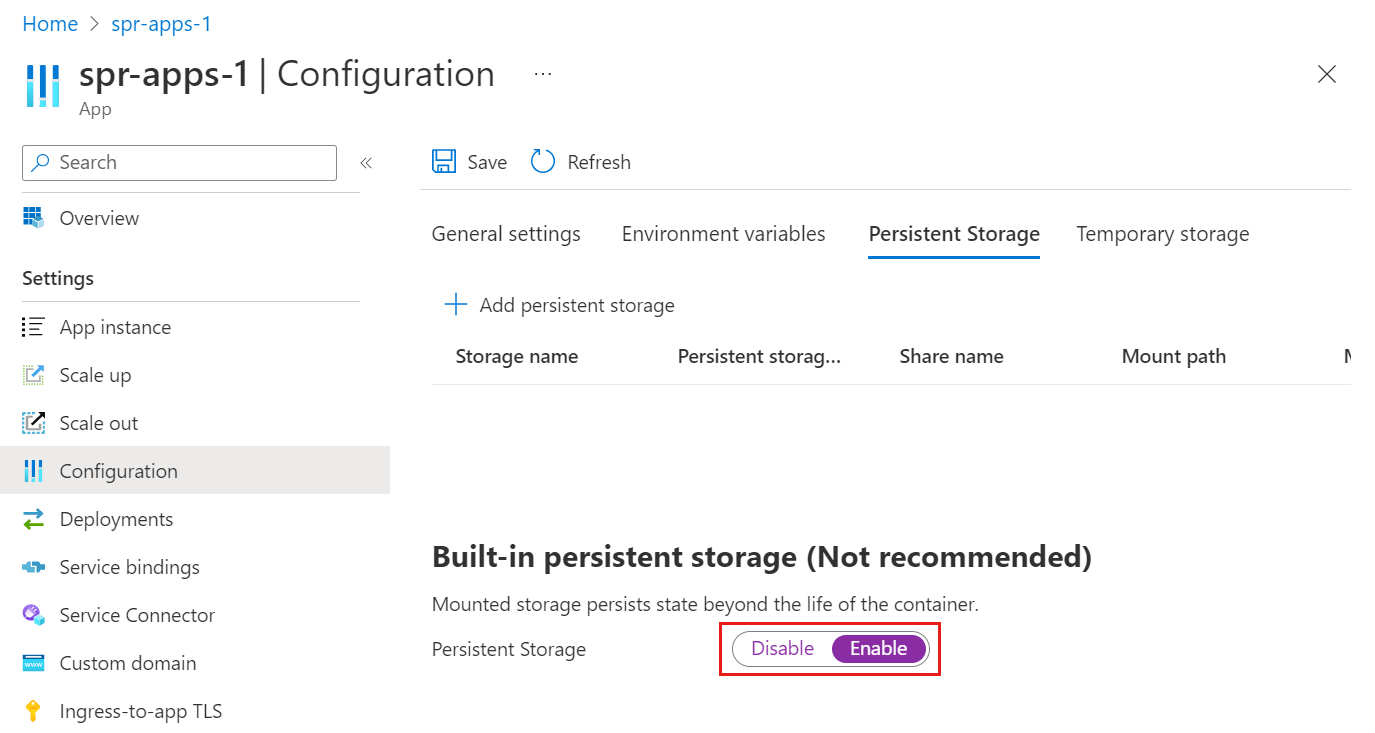Open the Service Connector page
1375x733 pixels.
tap(136, 614)
